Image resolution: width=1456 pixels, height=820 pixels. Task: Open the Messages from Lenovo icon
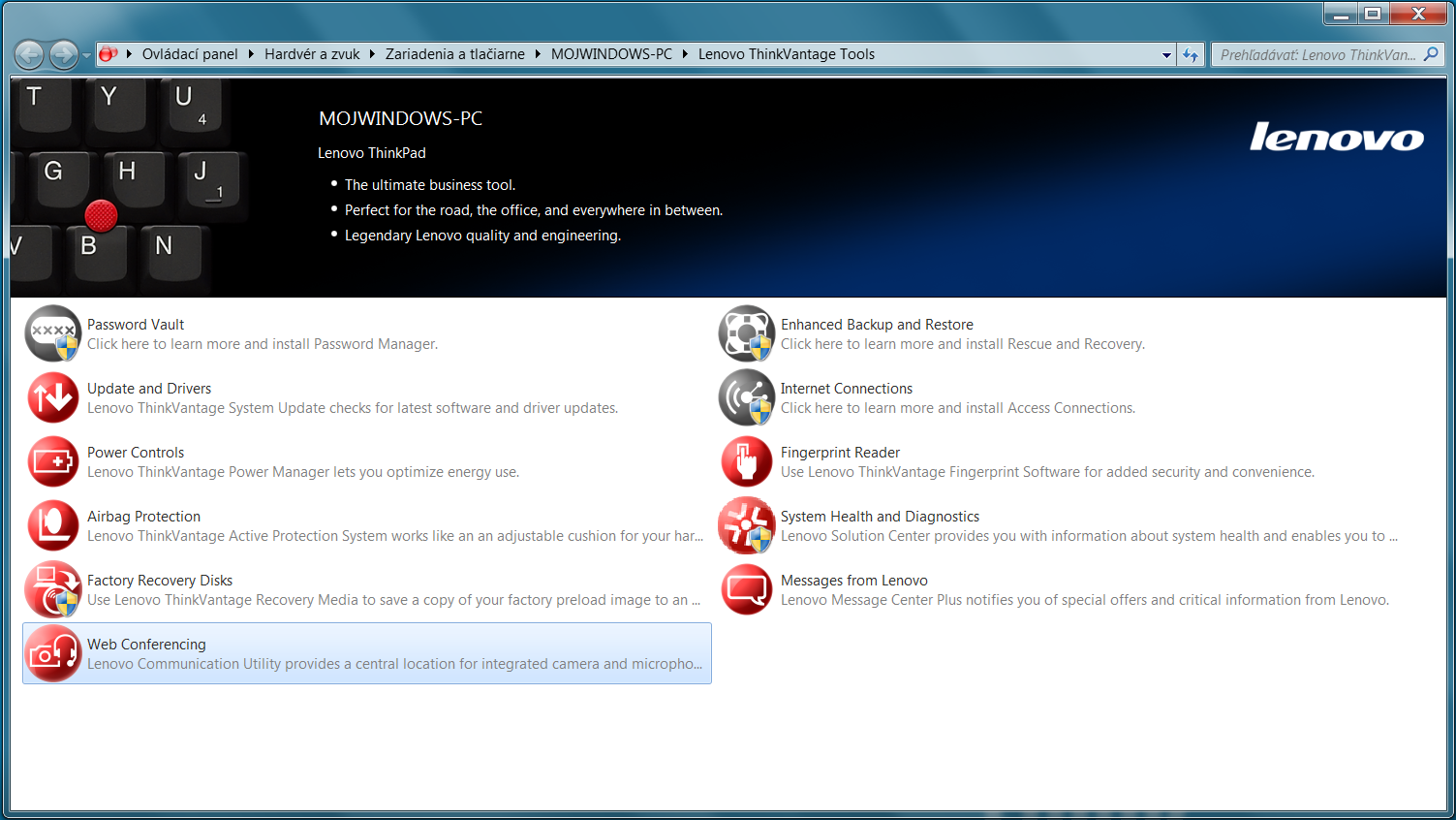(x=746, y=589)
